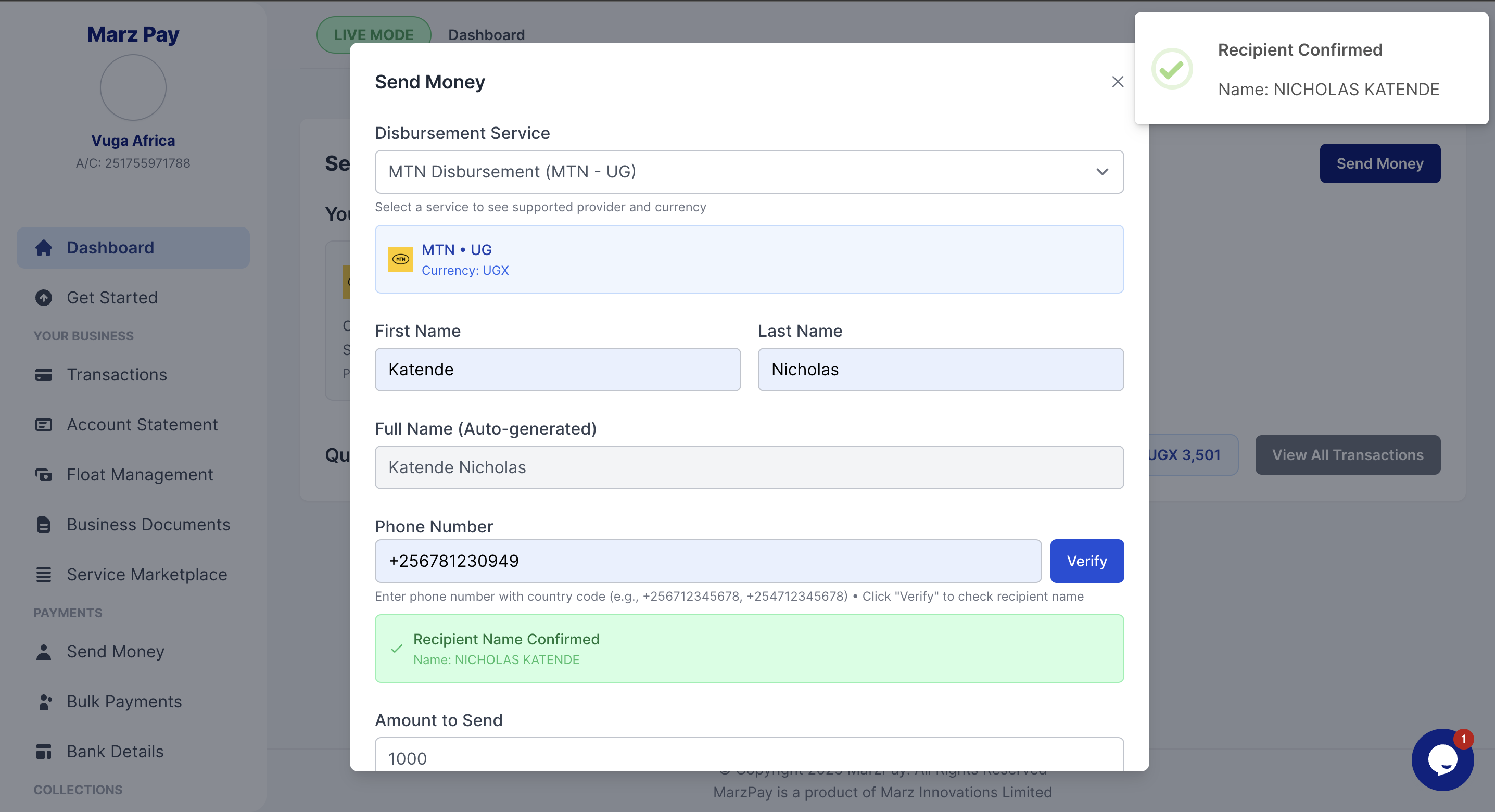Click the Full Name auto-generated field
The width and height of the screenshot is (1495, 812).
click(x=749, y=468)
